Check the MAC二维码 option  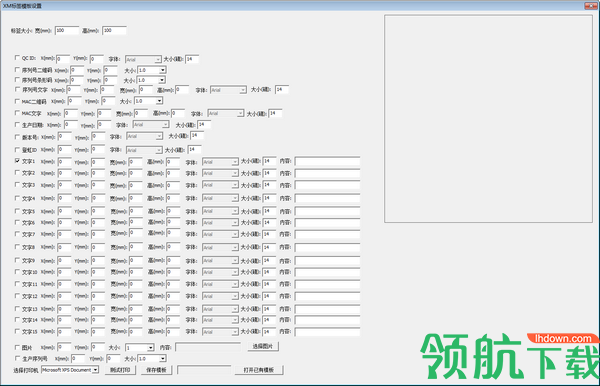point(17,101)
